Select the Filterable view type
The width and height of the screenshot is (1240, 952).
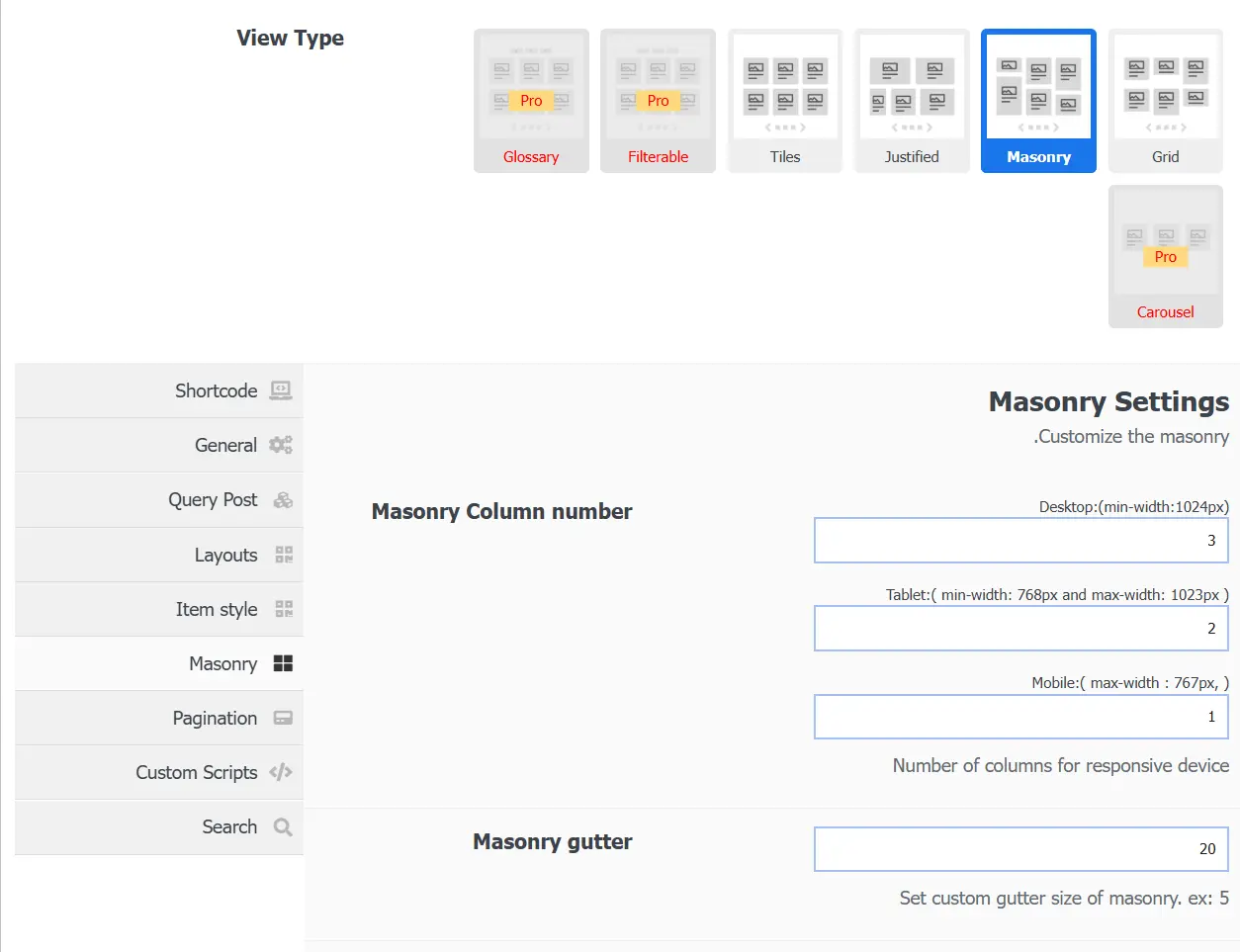point(658,101)
